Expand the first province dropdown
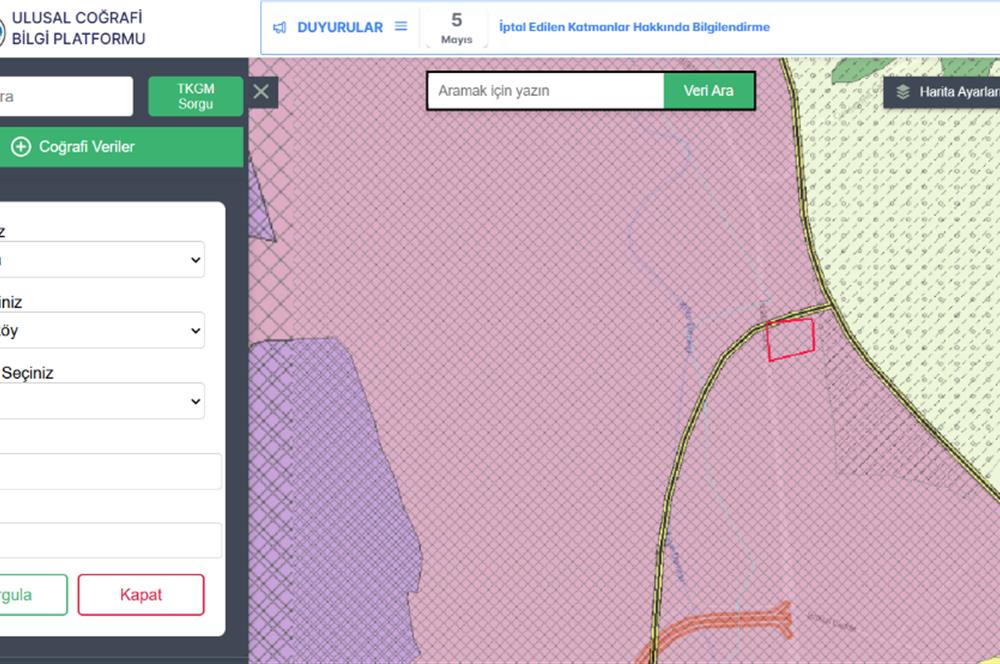 pyautogui.click(x=102, y=260)
